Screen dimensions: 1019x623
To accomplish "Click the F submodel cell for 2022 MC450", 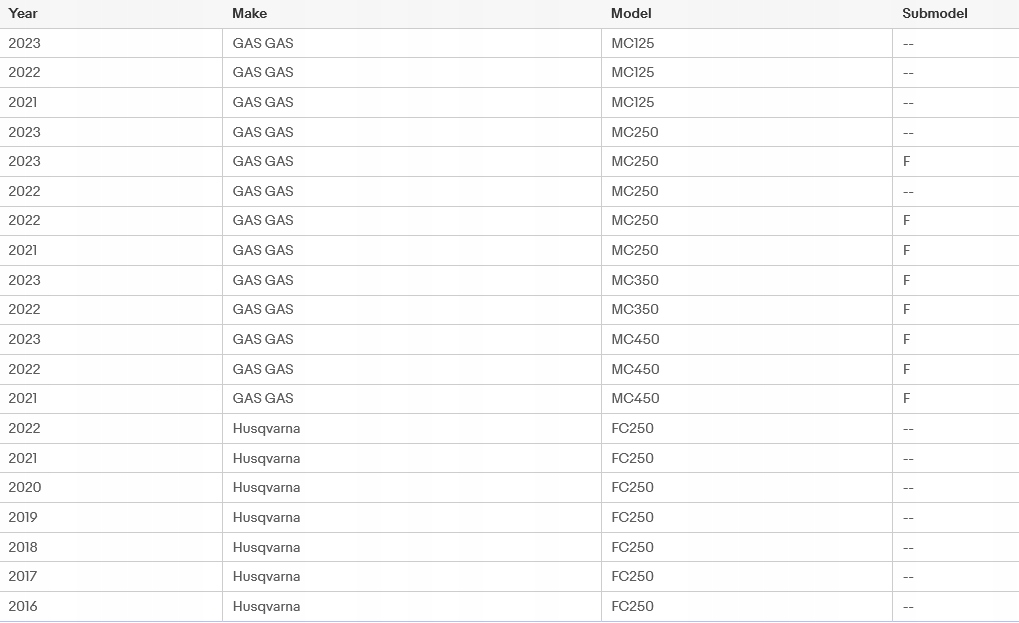I will (907, 369).
